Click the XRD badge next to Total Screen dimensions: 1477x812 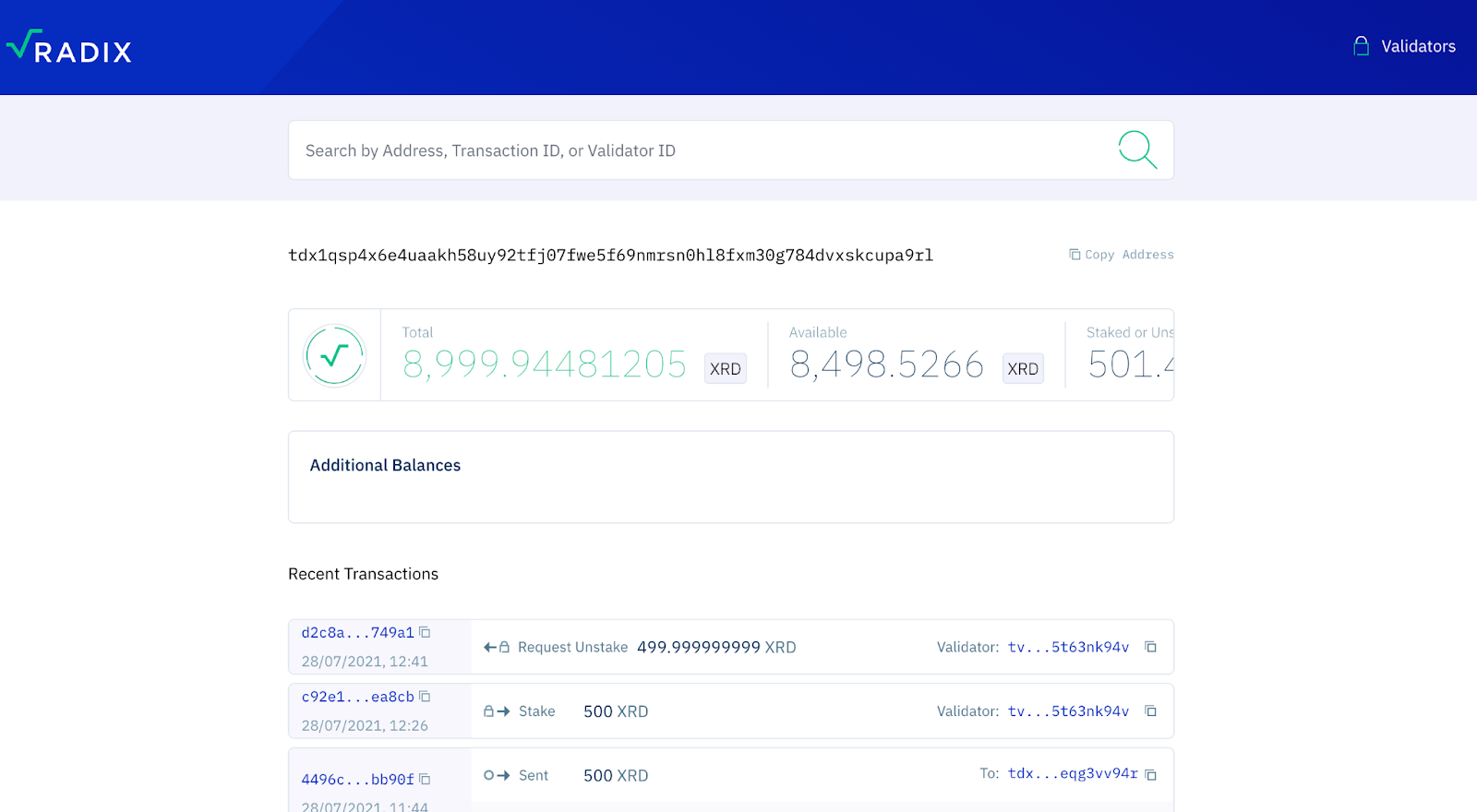[726, 368]
